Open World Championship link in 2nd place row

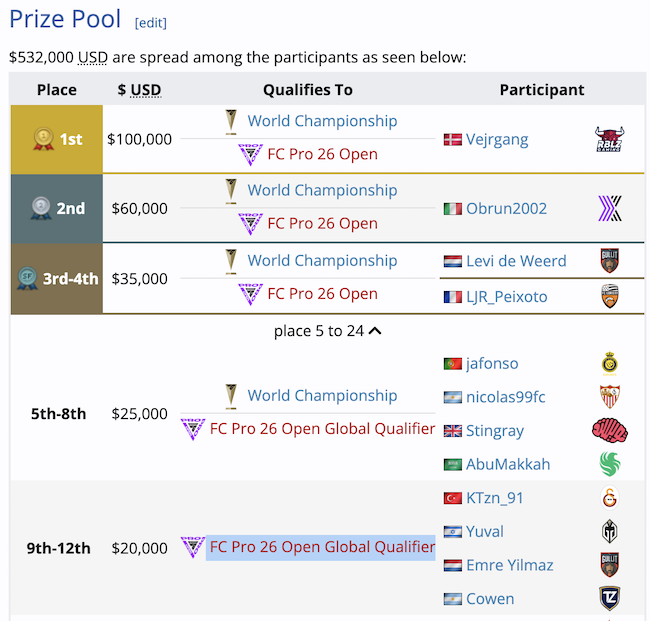(x=322, y=190)
